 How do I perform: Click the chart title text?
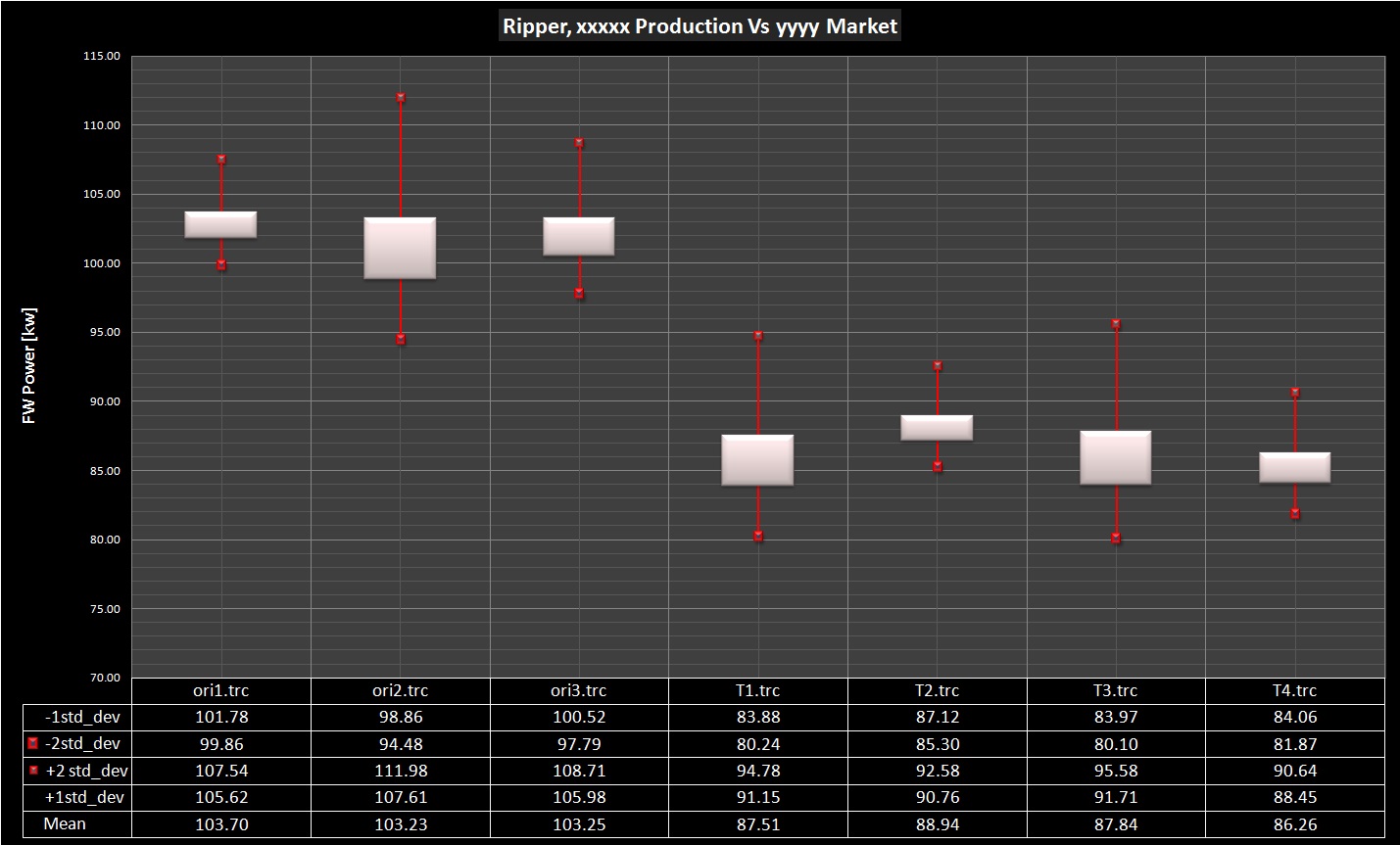coord(700,26)
